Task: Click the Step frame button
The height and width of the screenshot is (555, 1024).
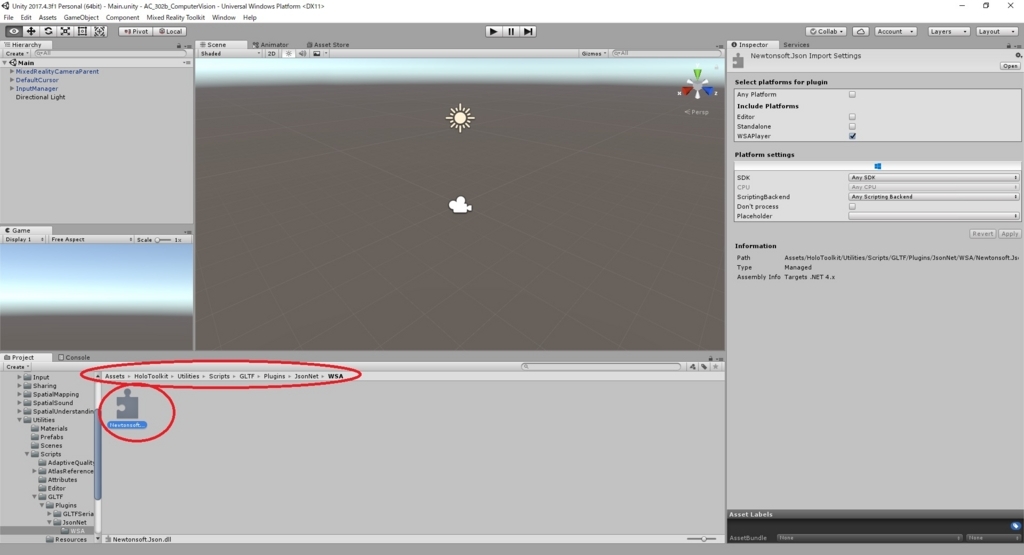Action: pos(528,31)
